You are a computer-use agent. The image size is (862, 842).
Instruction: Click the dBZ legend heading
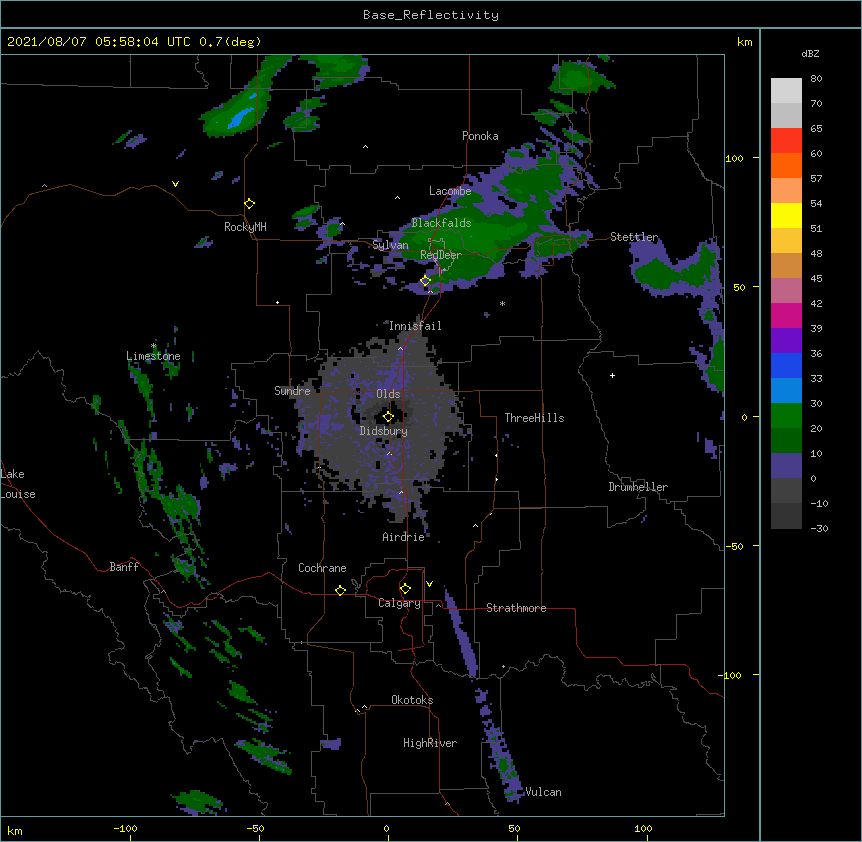810,53
